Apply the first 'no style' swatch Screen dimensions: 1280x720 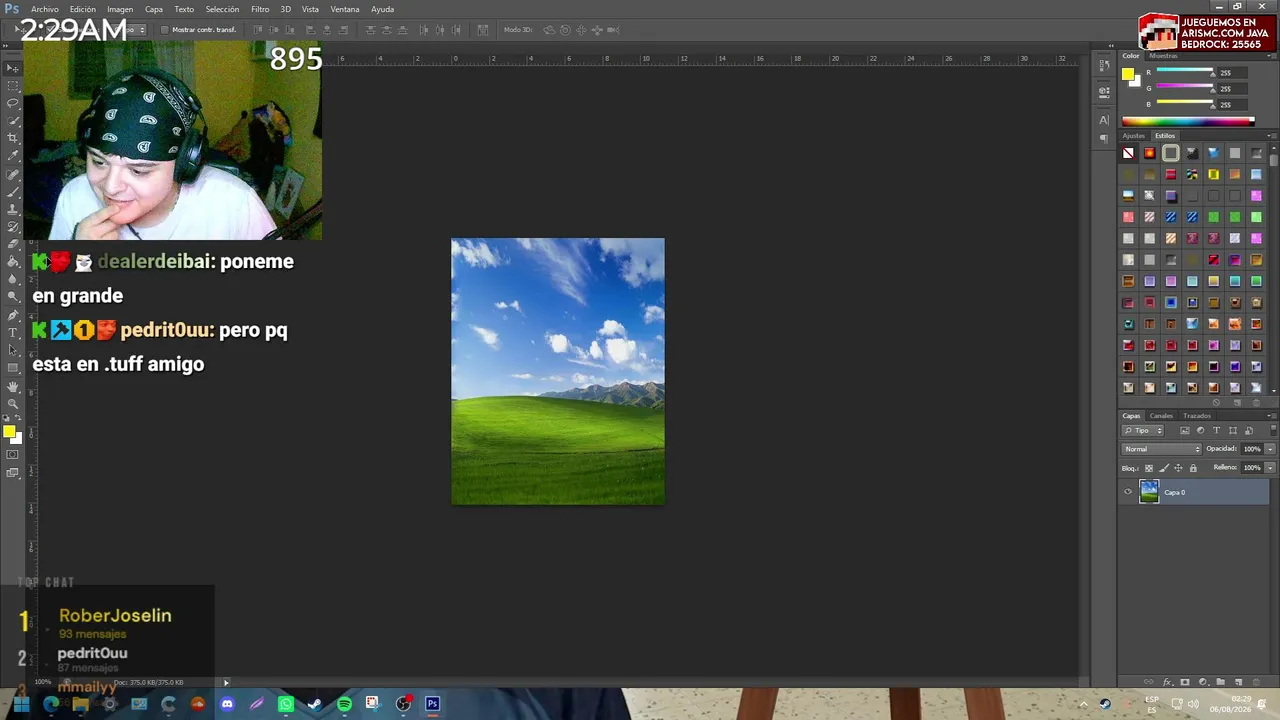point(1128,153)
